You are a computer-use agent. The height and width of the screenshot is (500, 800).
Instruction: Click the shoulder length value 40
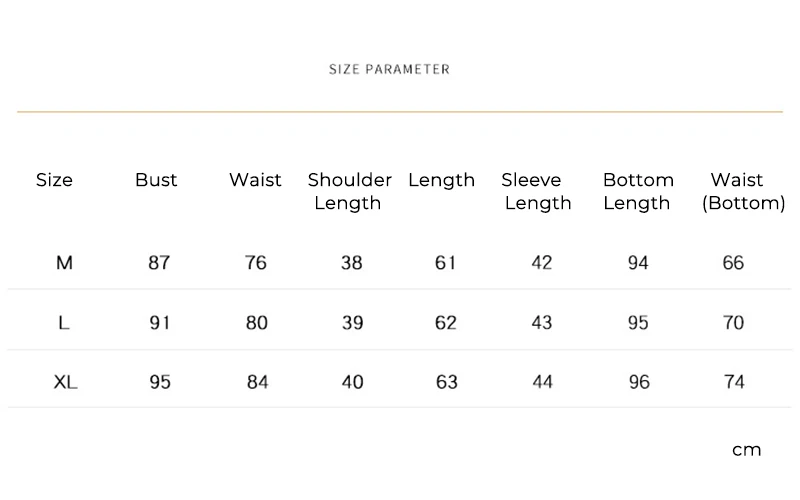click(353, 382)
